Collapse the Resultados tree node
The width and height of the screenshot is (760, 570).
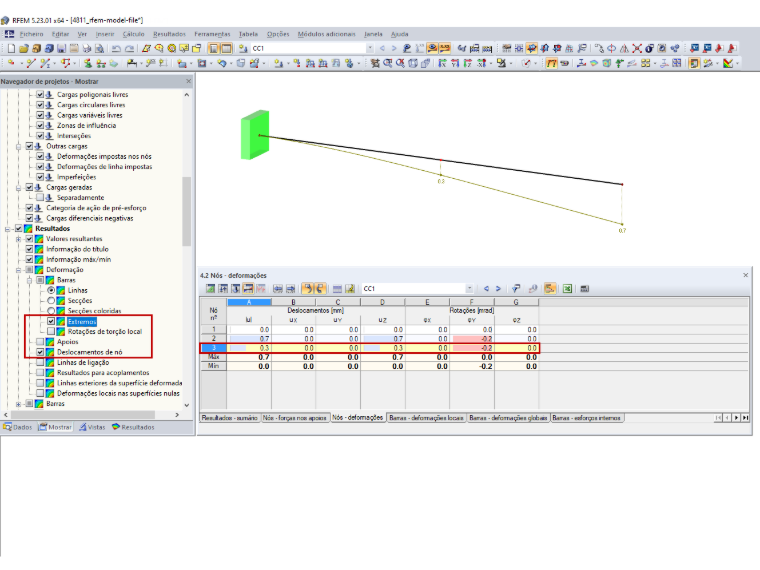pyautogui.click(x=8, y=229)
